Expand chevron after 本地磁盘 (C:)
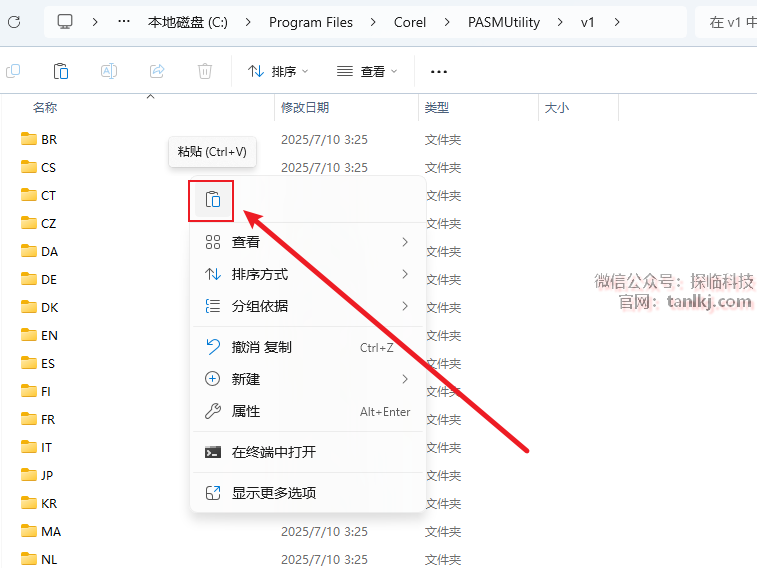The width and height of the screenshot is (757, 574). pos(248,22)
